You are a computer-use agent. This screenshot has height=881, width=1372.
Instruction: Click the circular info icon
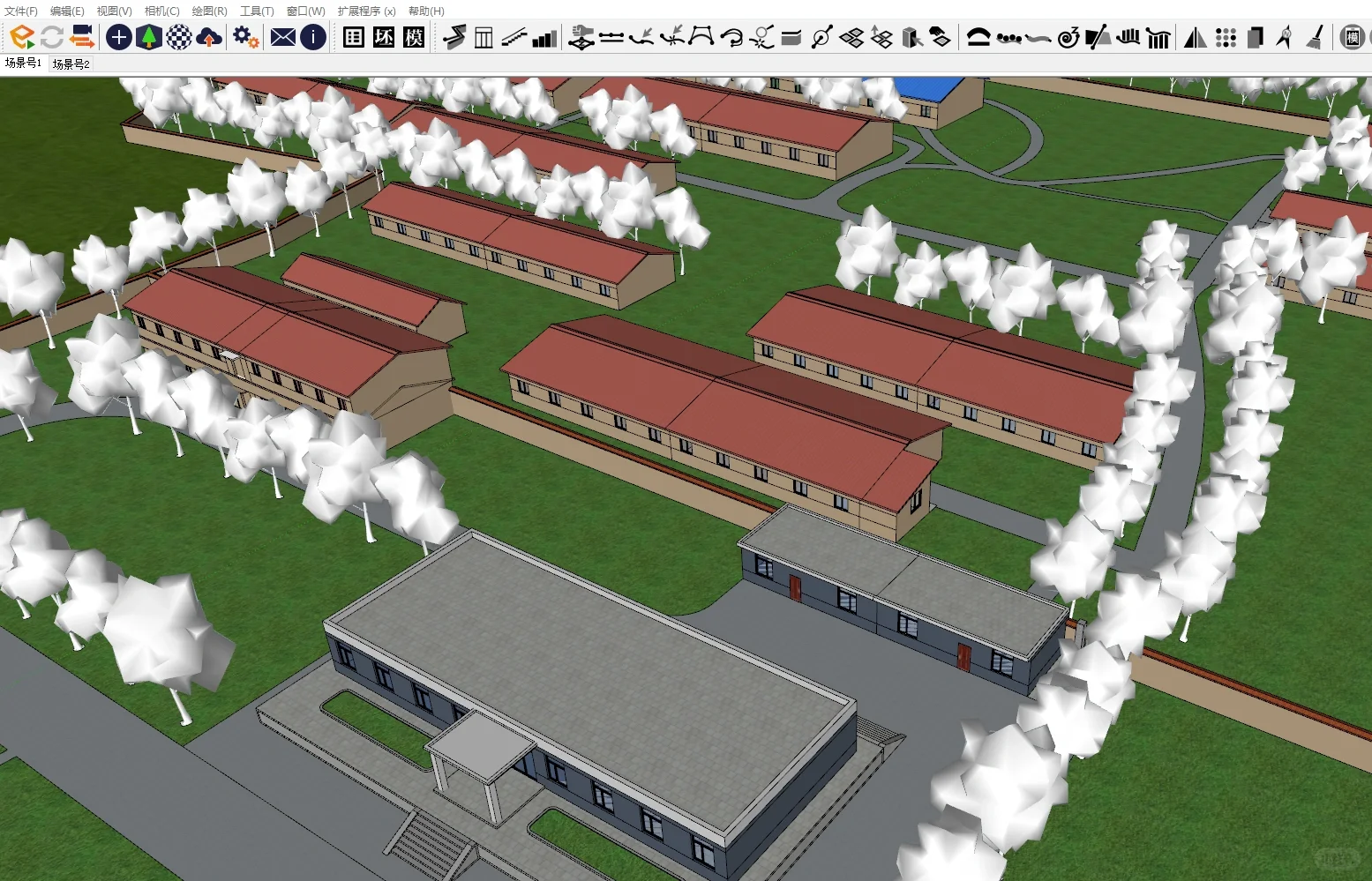313,37
